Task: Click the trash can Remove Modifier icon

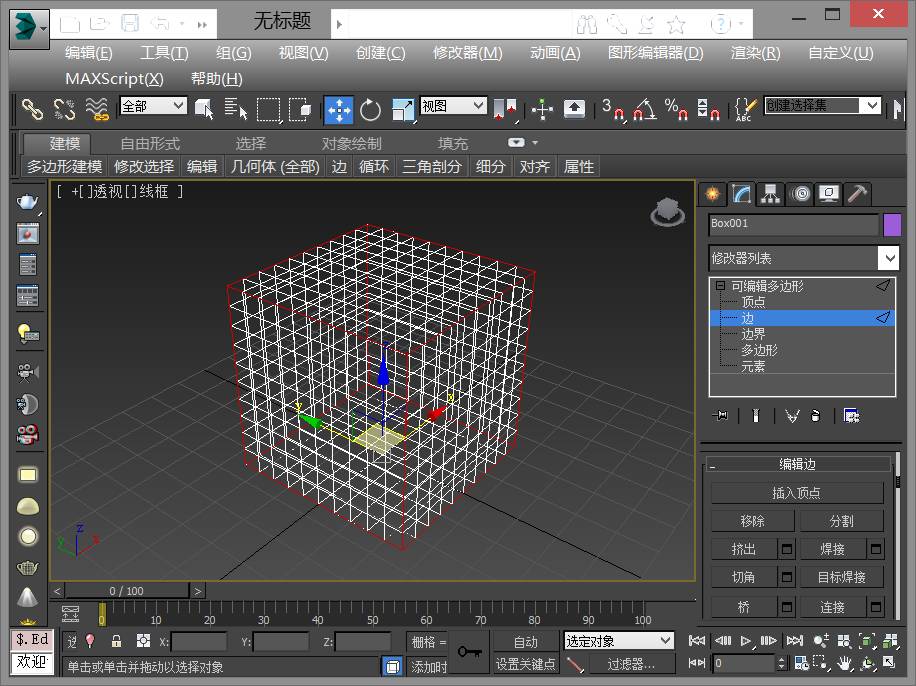Action: click(816, 415)
